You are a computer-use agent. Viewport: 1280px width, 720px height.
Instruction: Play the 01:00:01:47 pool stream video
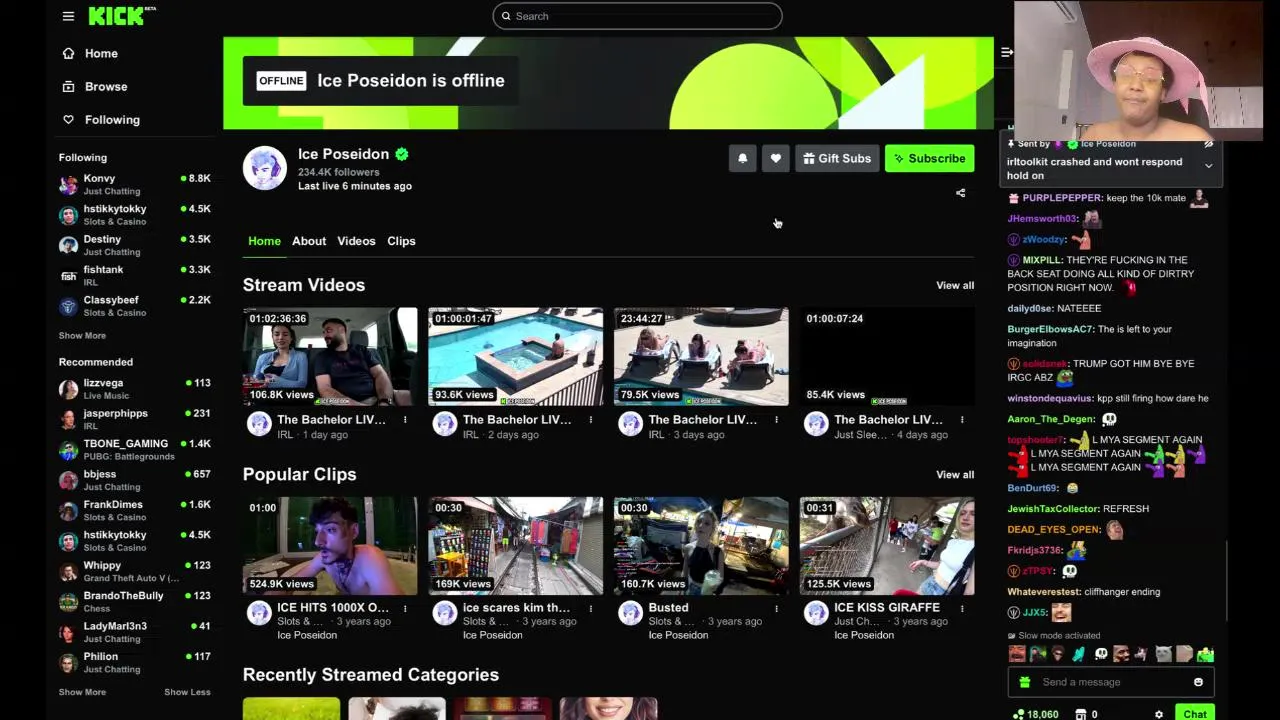[x=516, y=356]
